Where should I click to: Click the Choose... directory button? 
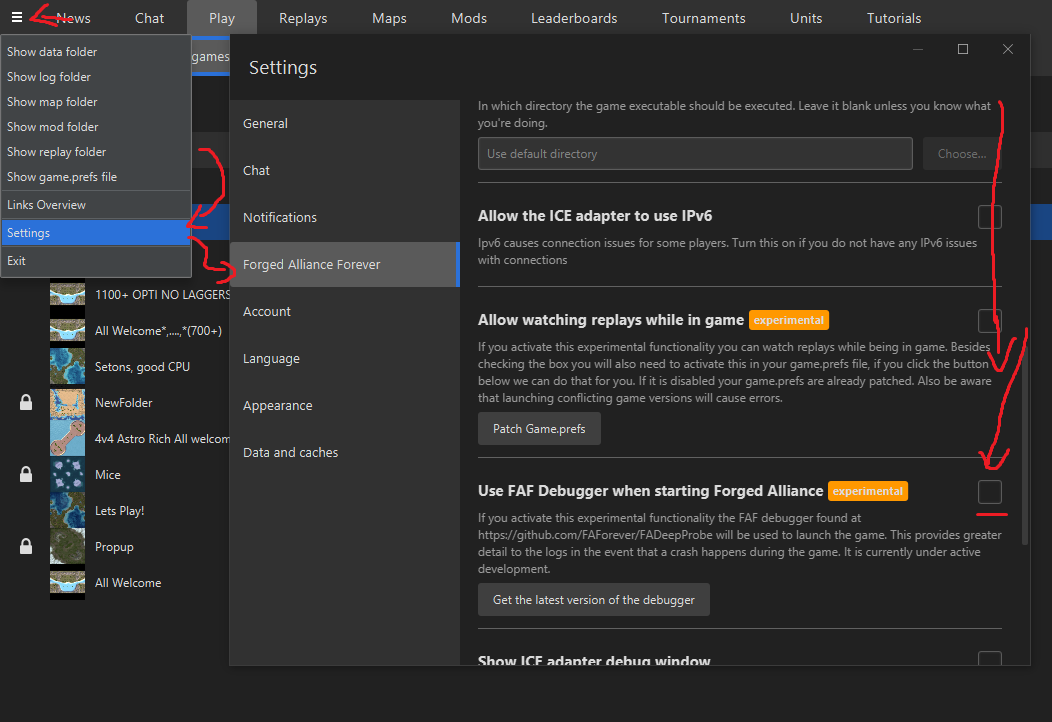click(x=961, y=154)
